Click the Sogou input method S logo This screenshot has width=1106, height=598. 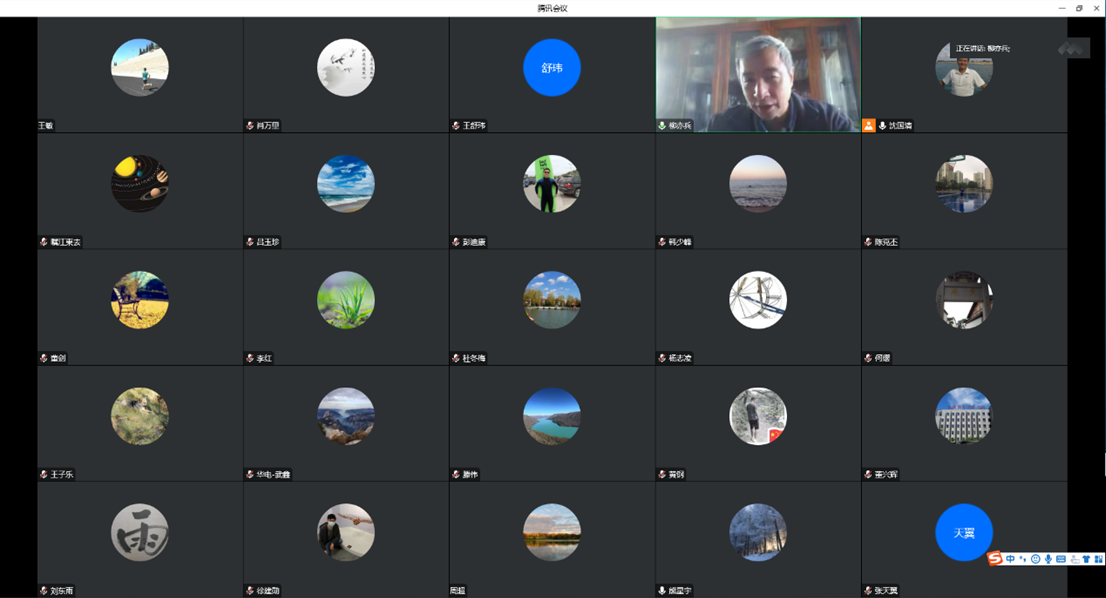click(x=995, y=559)
